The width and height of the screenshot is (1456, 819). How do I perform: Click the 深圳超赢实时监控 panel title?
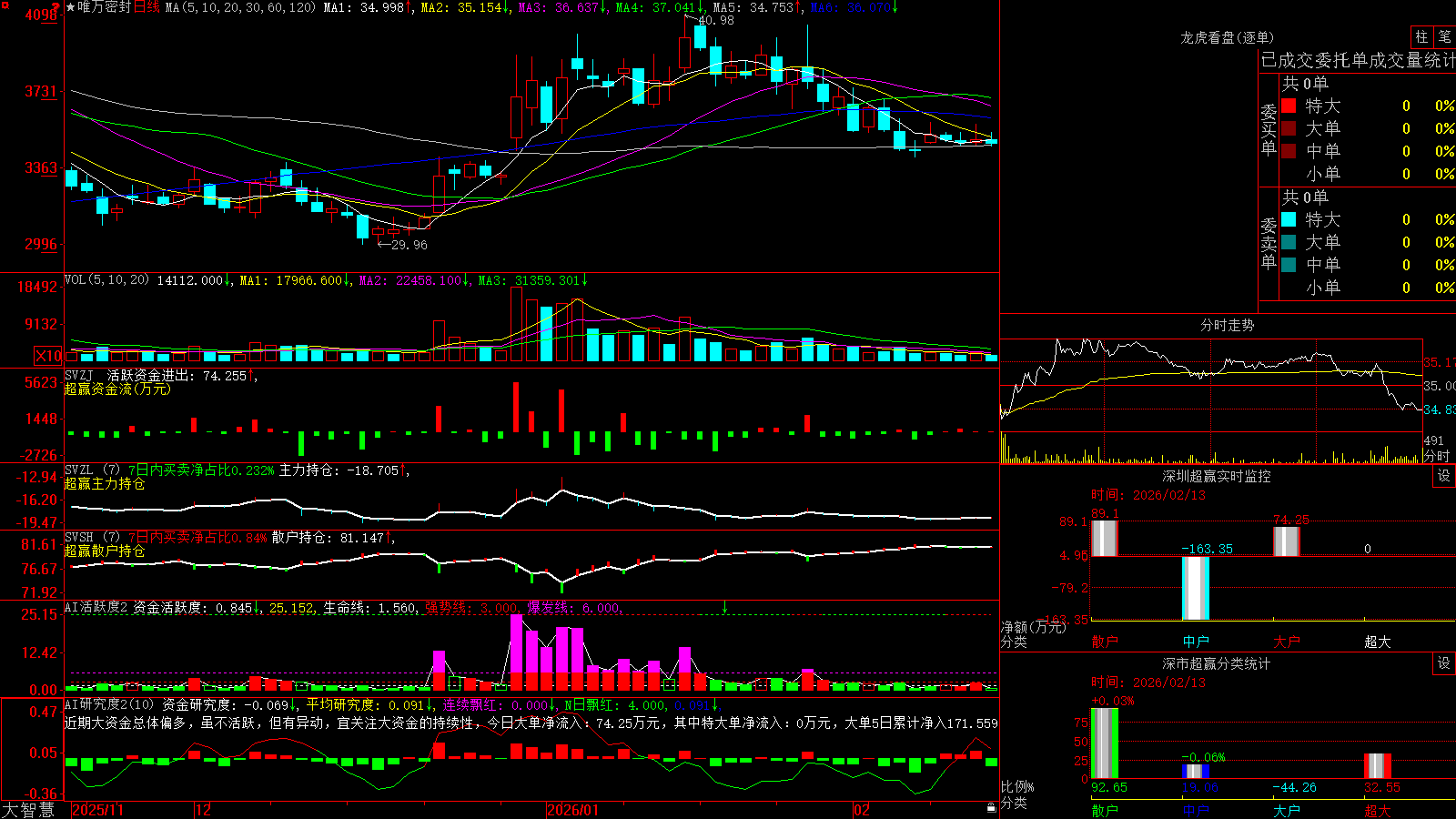coord(1217,476)
